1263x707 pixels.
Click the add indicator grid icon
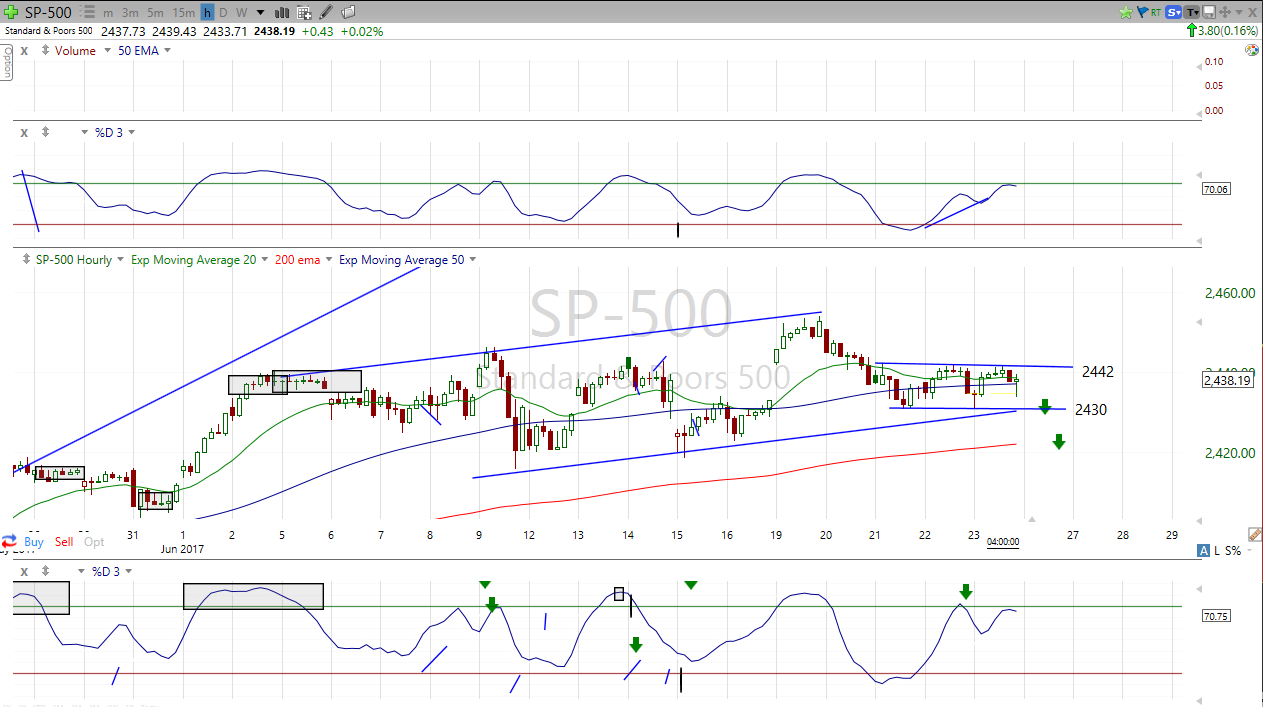[305, 13]
